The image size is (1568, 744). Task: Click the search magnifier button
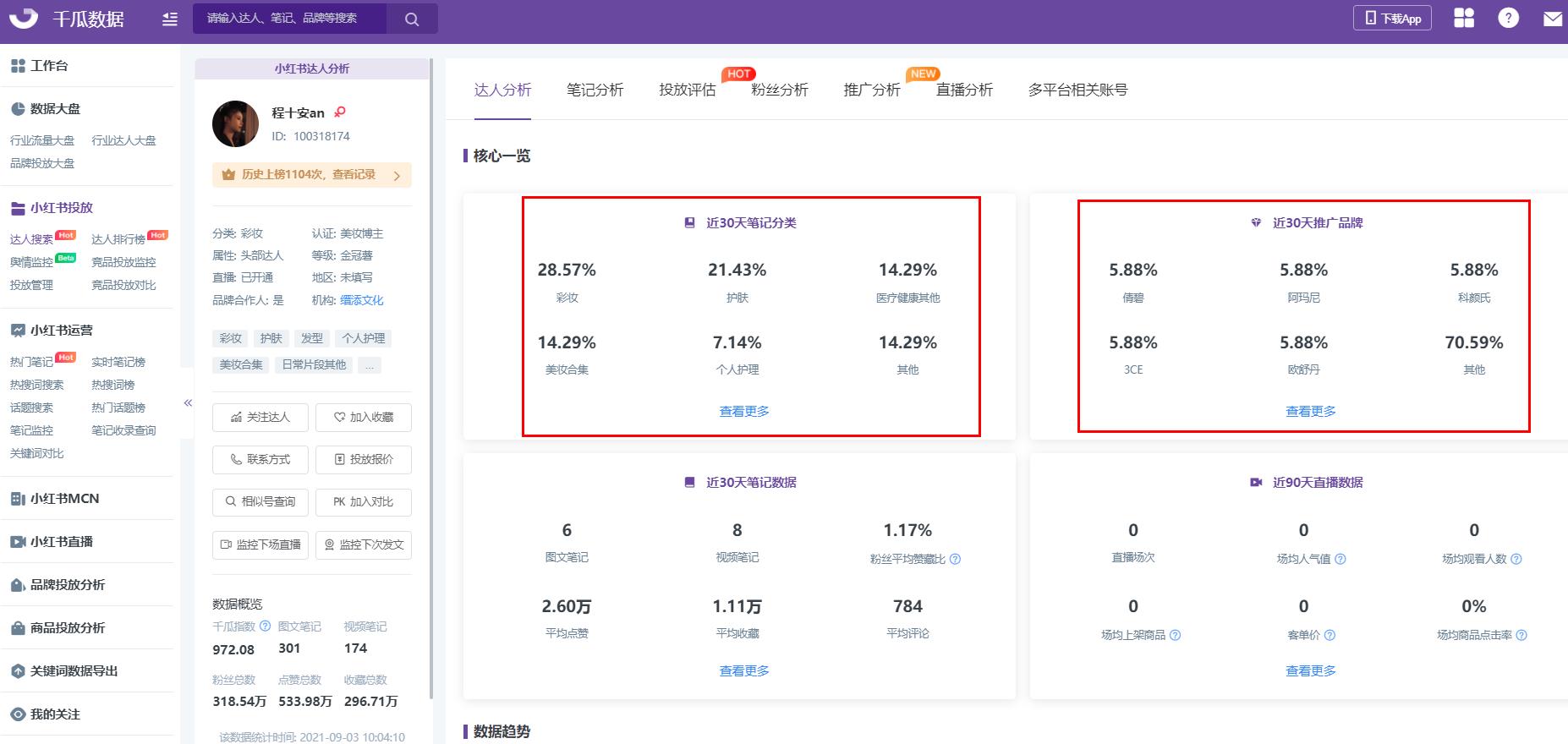click(412, 19)
